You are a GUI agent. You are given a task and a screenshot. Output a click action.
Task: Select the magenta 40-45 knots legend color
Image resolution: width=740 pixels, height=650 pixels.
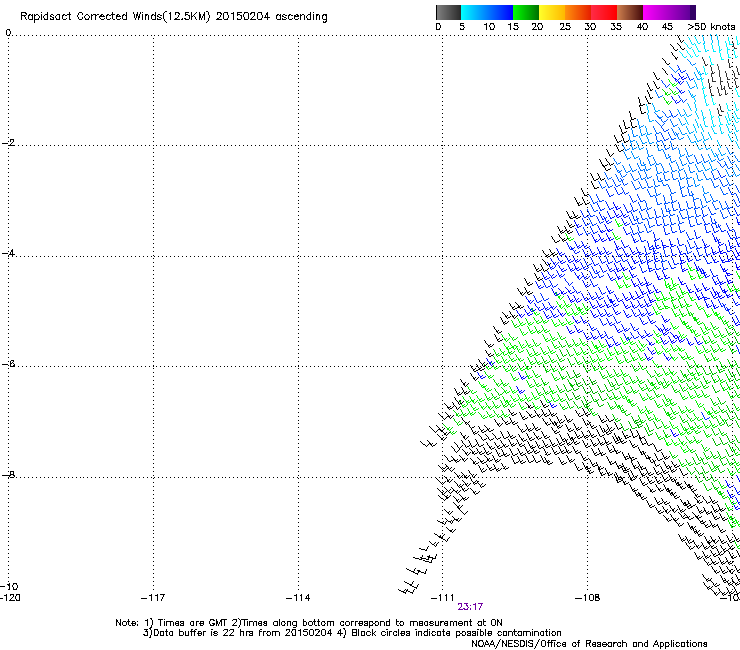(x=656, y=12)
